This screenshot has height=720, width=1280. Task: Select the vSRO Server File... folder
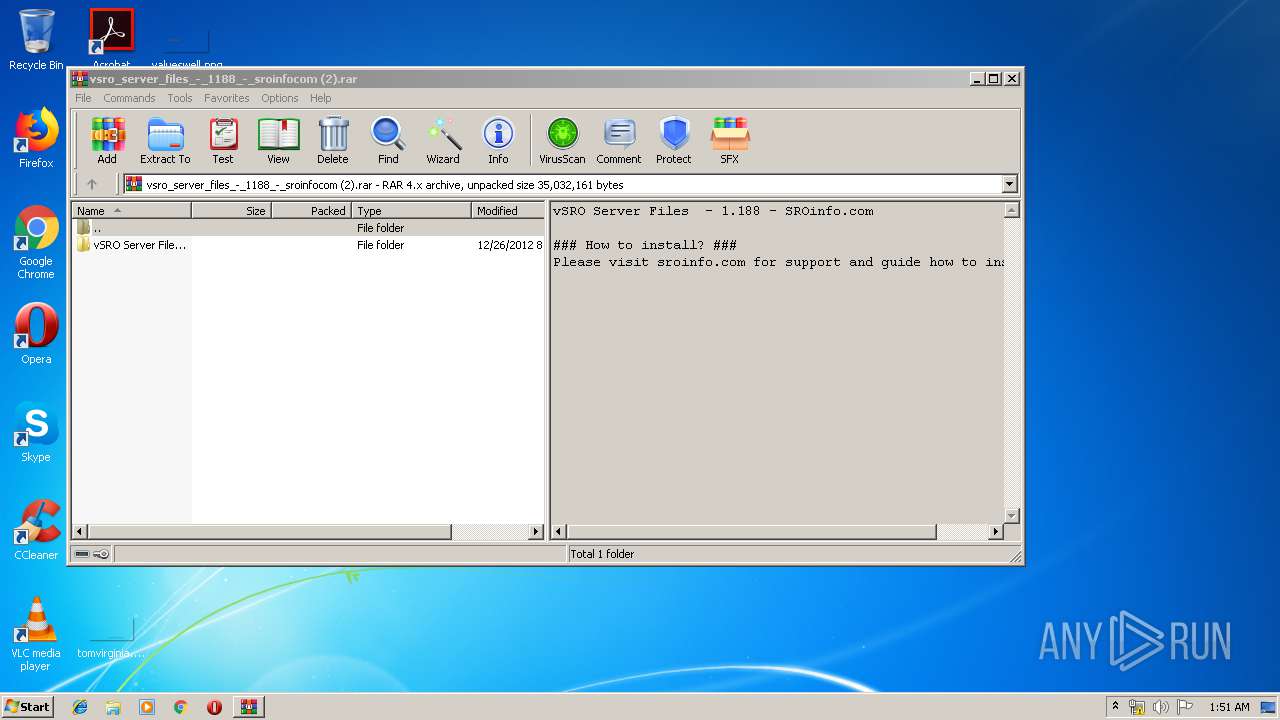132,245
